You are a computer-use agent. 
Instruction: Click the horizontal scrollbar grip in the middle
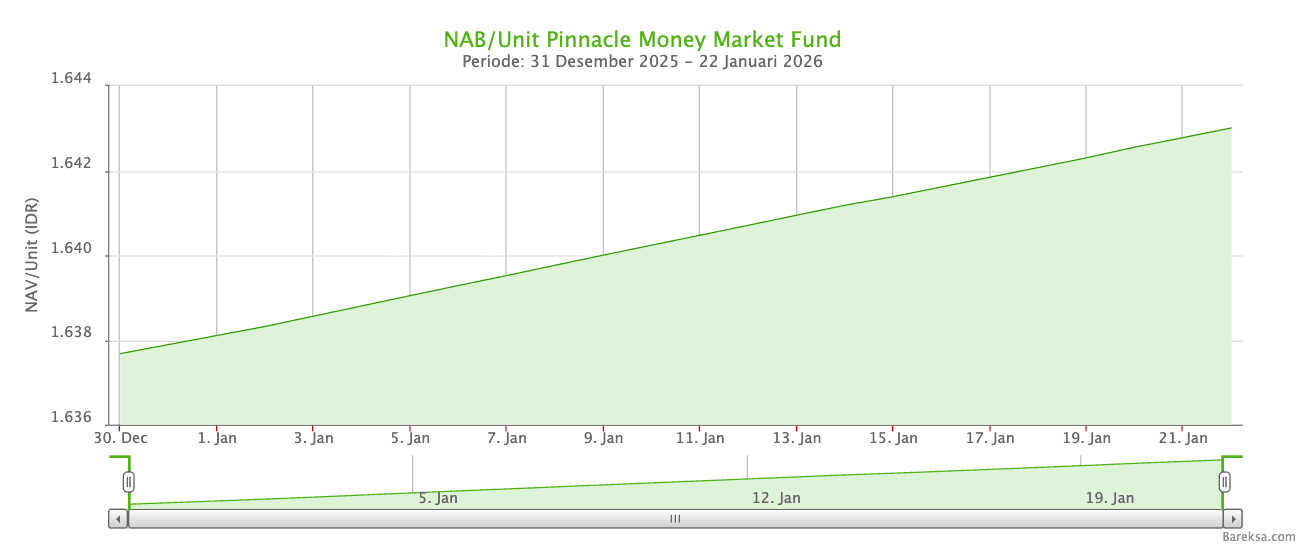675,519
